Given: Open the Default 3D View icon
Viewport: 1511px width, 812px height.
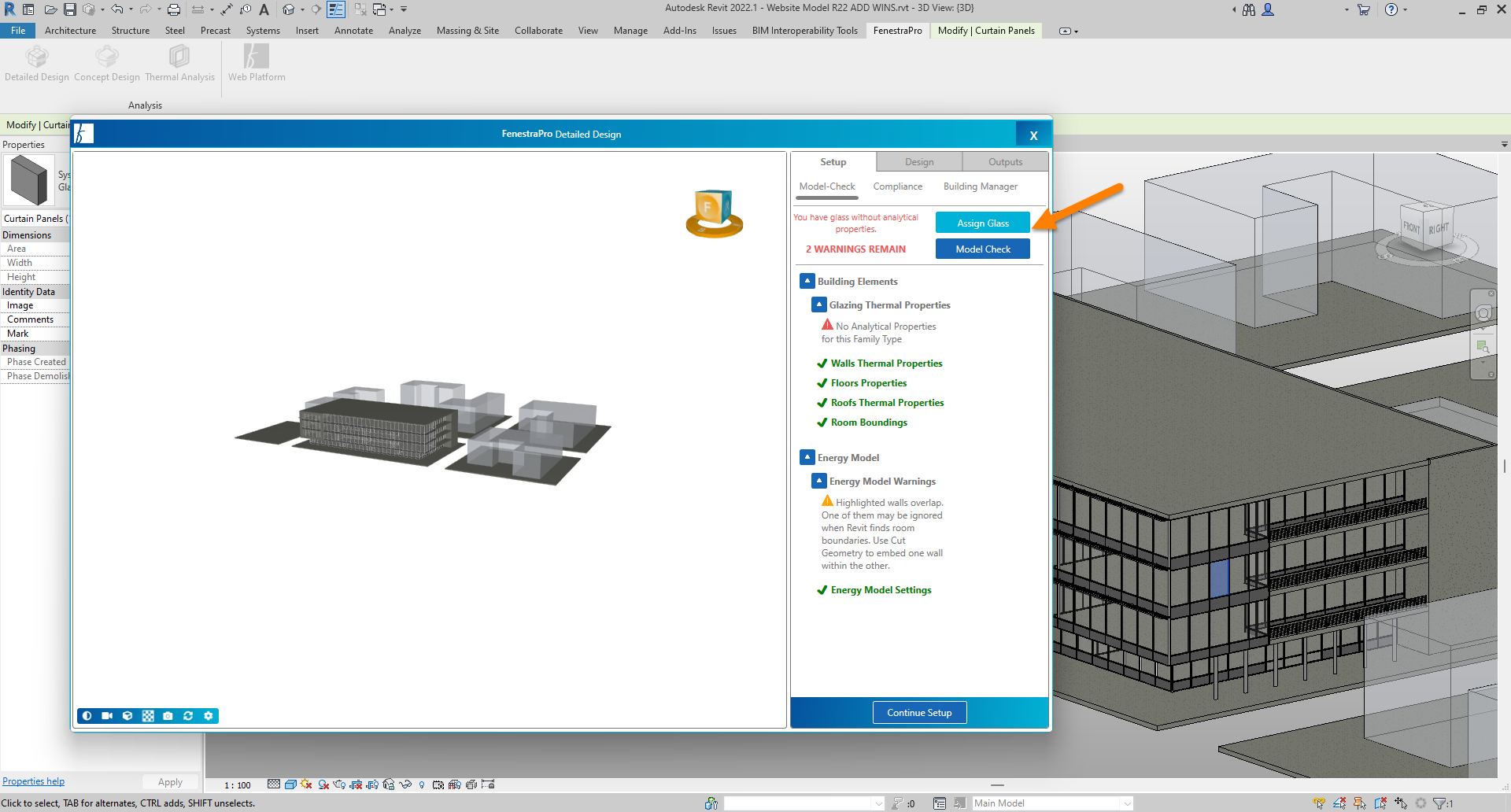Looking at the screenshot, I should tap(289, 9).
